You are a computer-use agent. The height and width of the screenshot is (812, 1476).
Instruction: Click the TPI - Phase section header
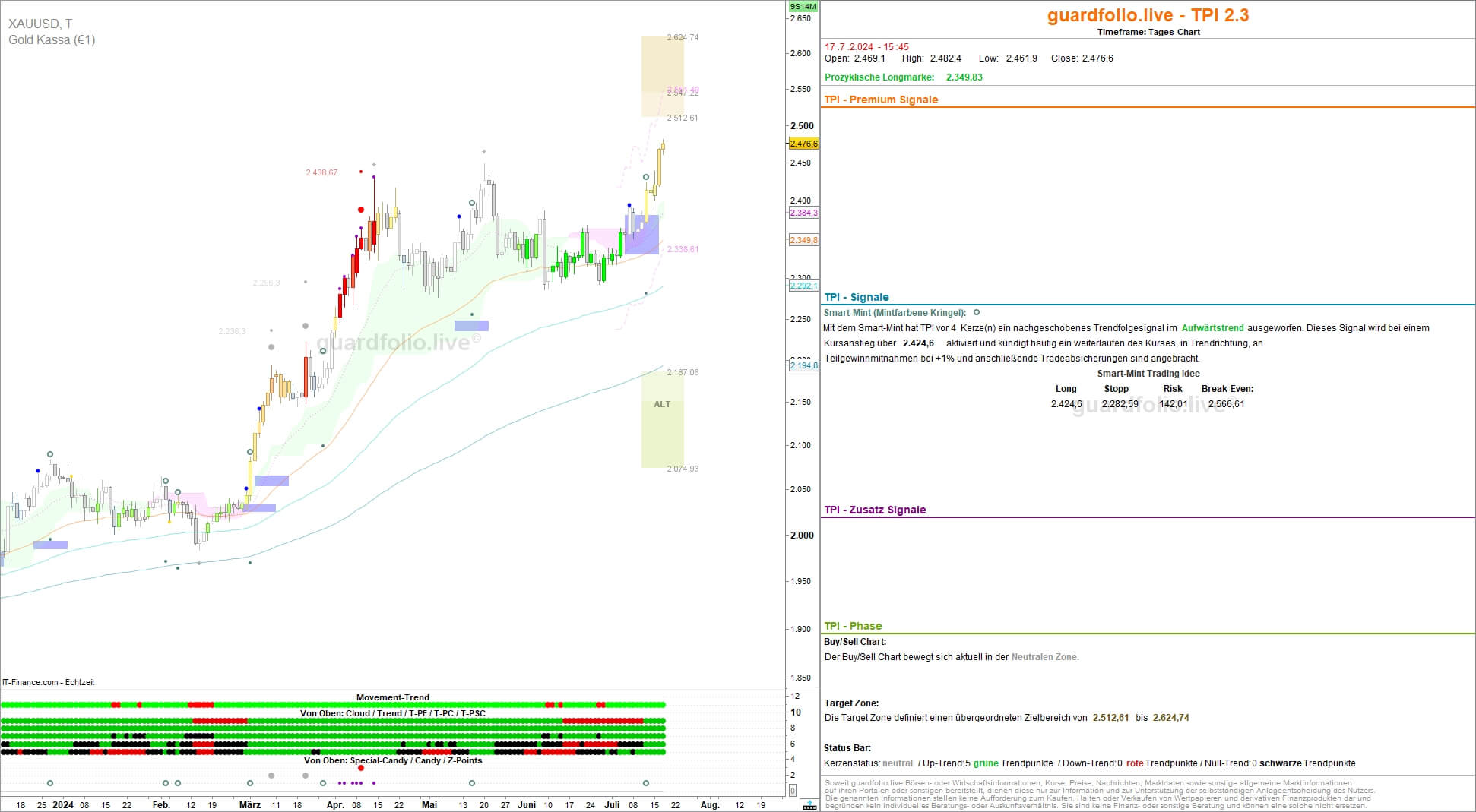coord(853,626)
